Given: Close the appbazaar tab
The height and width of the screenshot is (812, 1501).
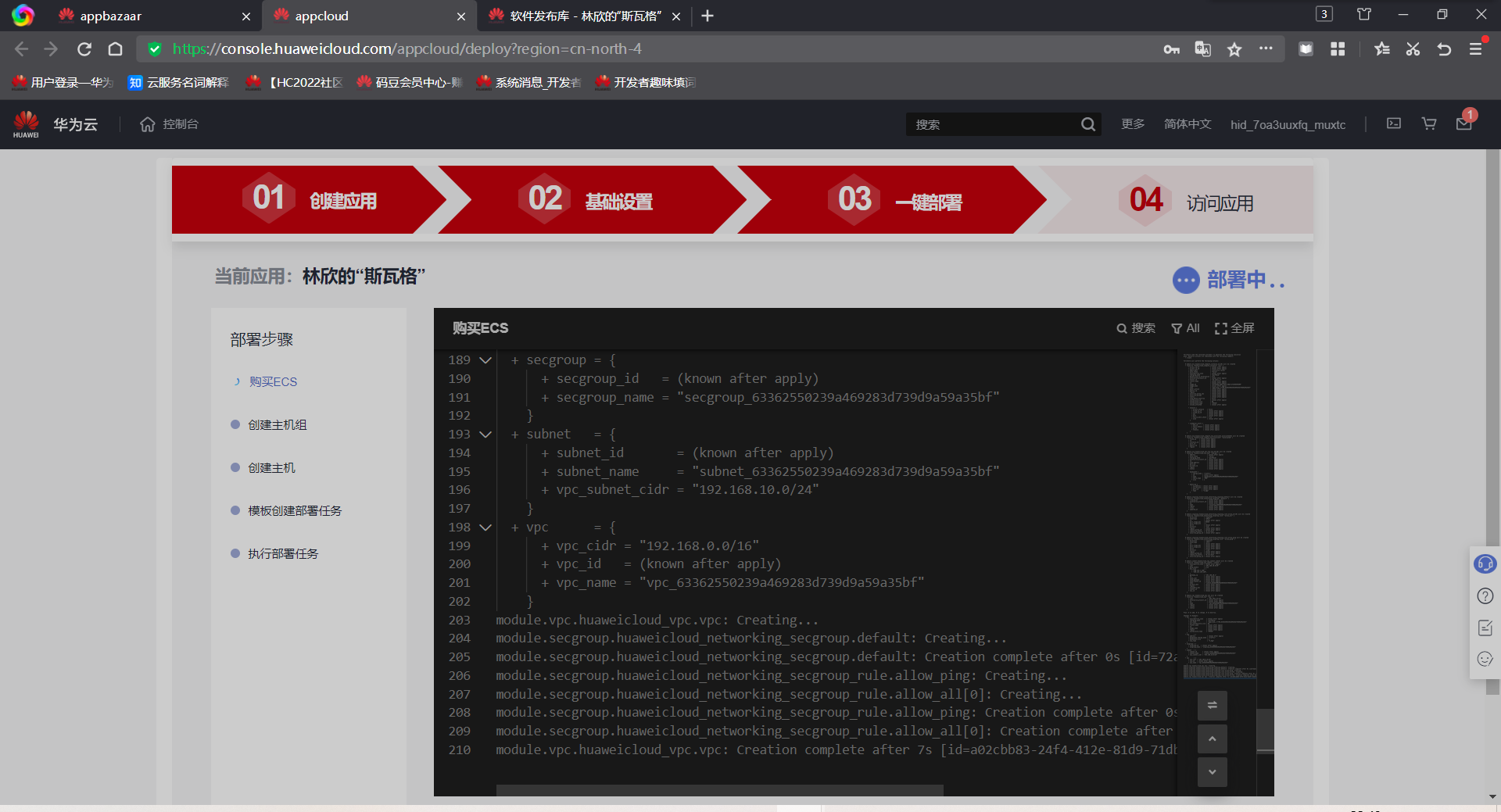Looking at the screenshot, I should tap(246, 16).
